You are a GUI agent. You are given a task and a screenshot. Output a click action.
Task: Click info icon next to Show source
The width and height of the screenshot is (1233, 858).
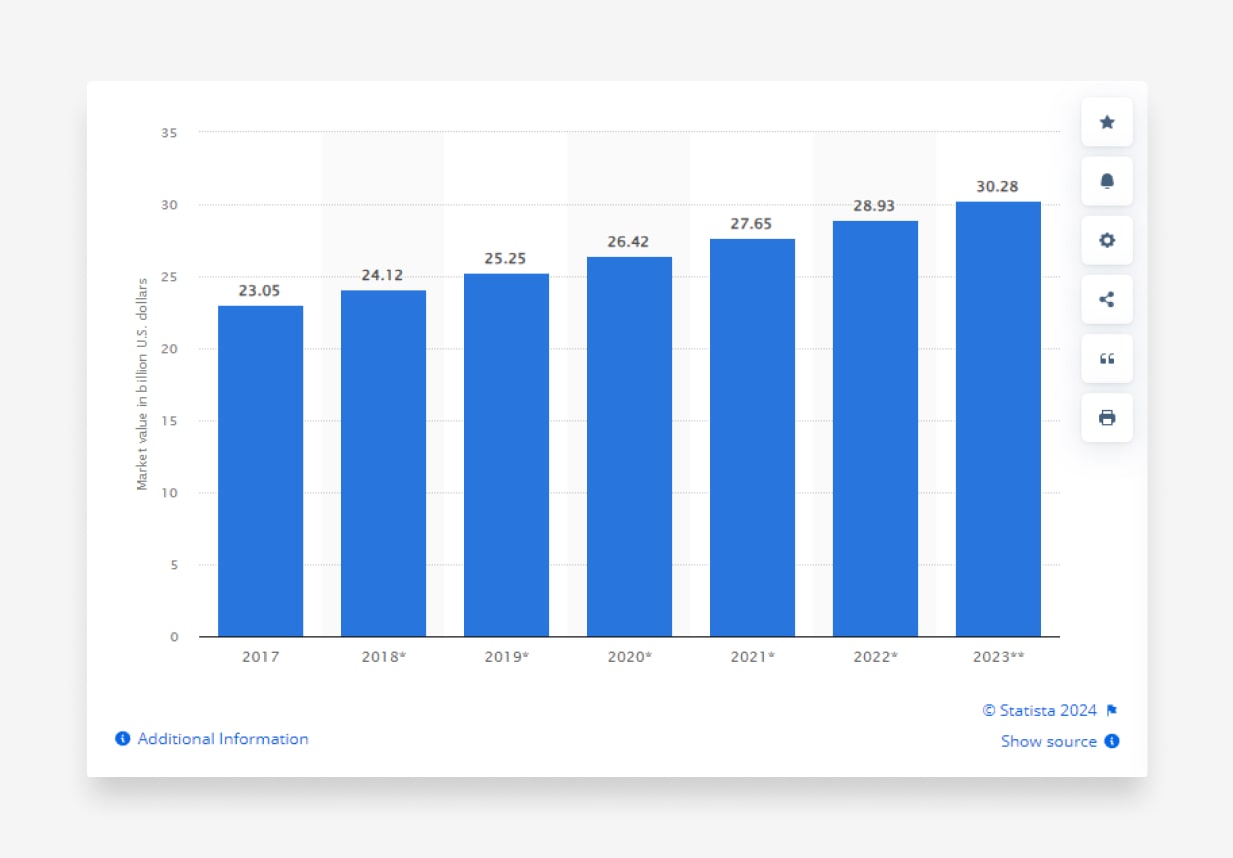coord(1112,741)
